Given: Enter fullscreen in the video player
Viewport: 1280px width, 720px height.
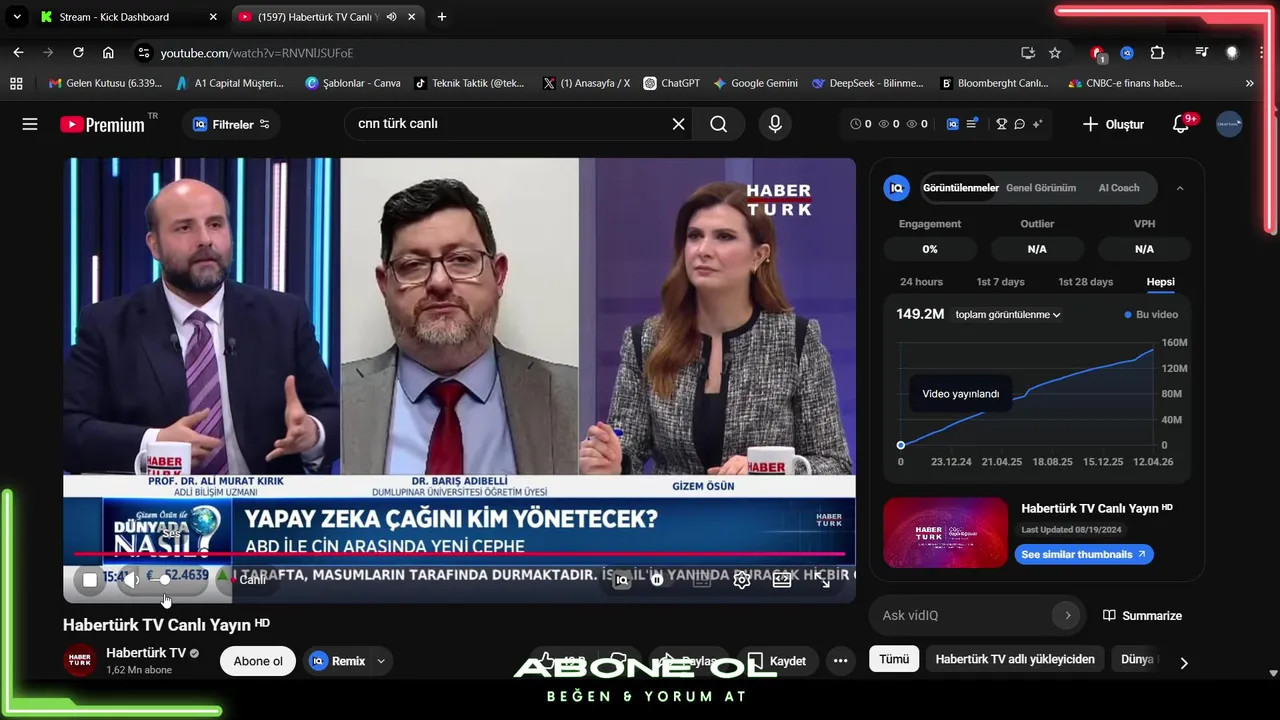Looking at the screenshot, I should click(x=822, y=579).
